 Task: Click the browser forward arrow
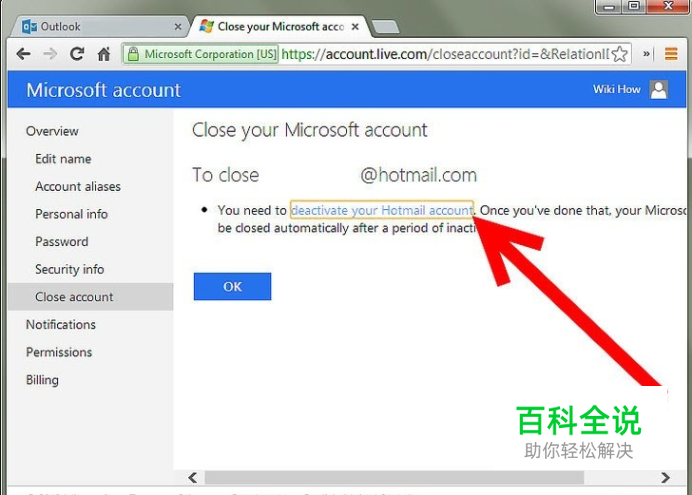pos(50,54)
